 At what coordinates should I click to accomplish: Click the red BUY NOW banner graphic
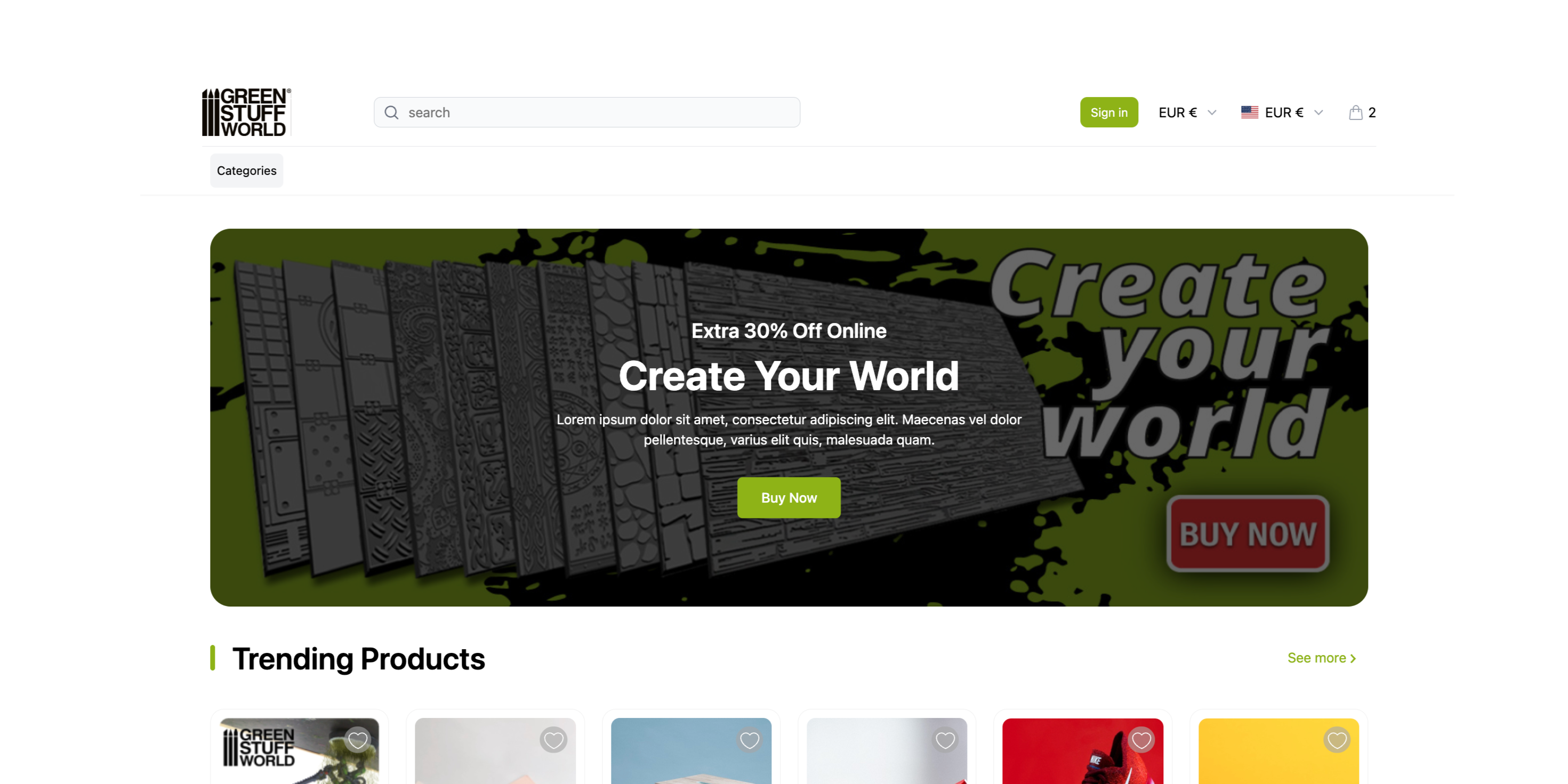1248,534
